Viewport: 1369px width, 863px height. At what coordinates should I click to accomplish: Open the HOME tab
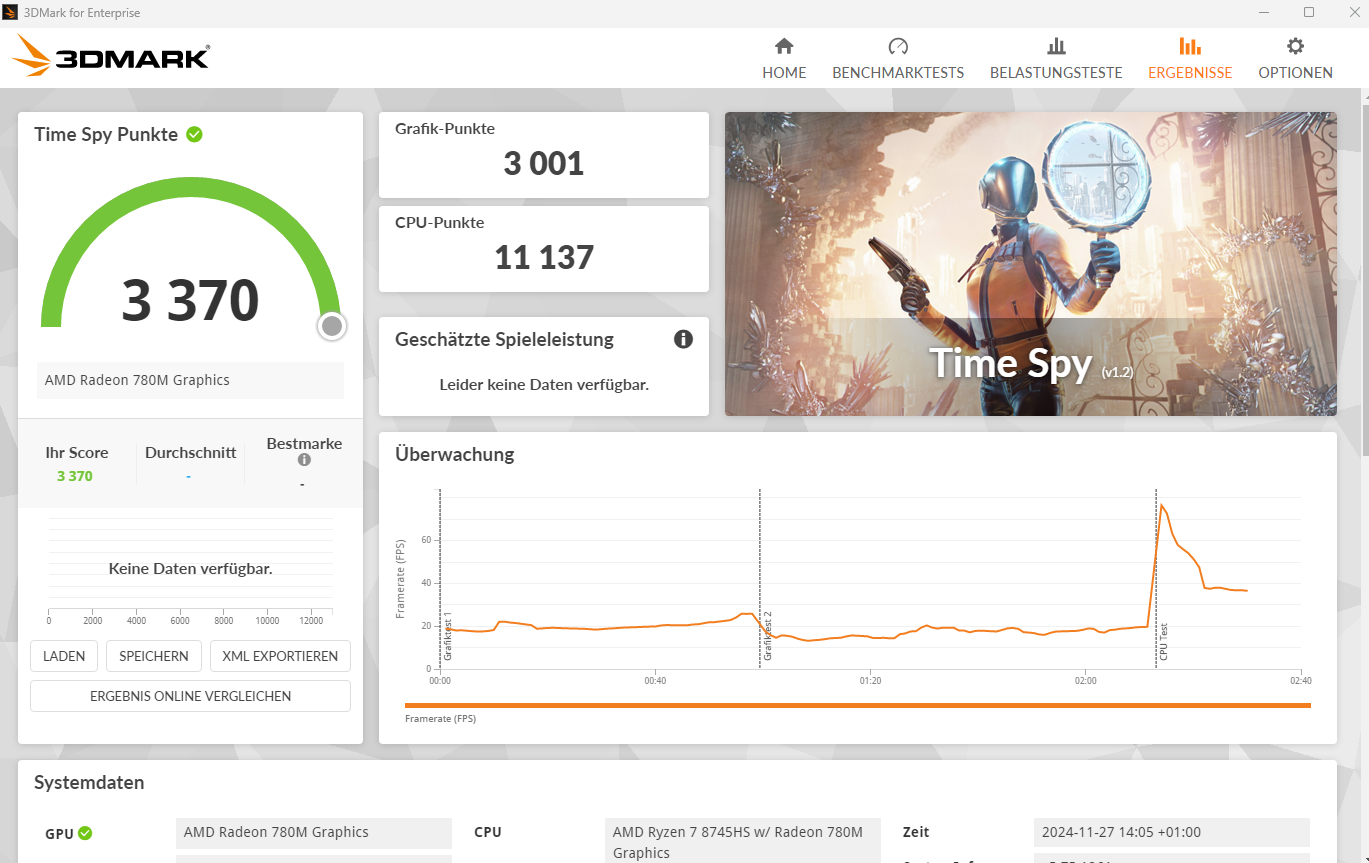[784, 58]
